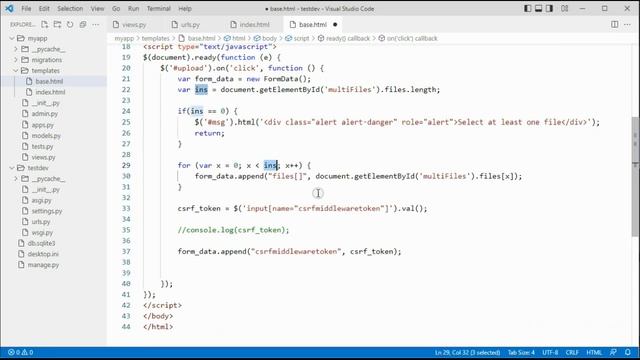640x360 pixels.
Task: Collapse all folders in Explorer
Action: point(83,24)
